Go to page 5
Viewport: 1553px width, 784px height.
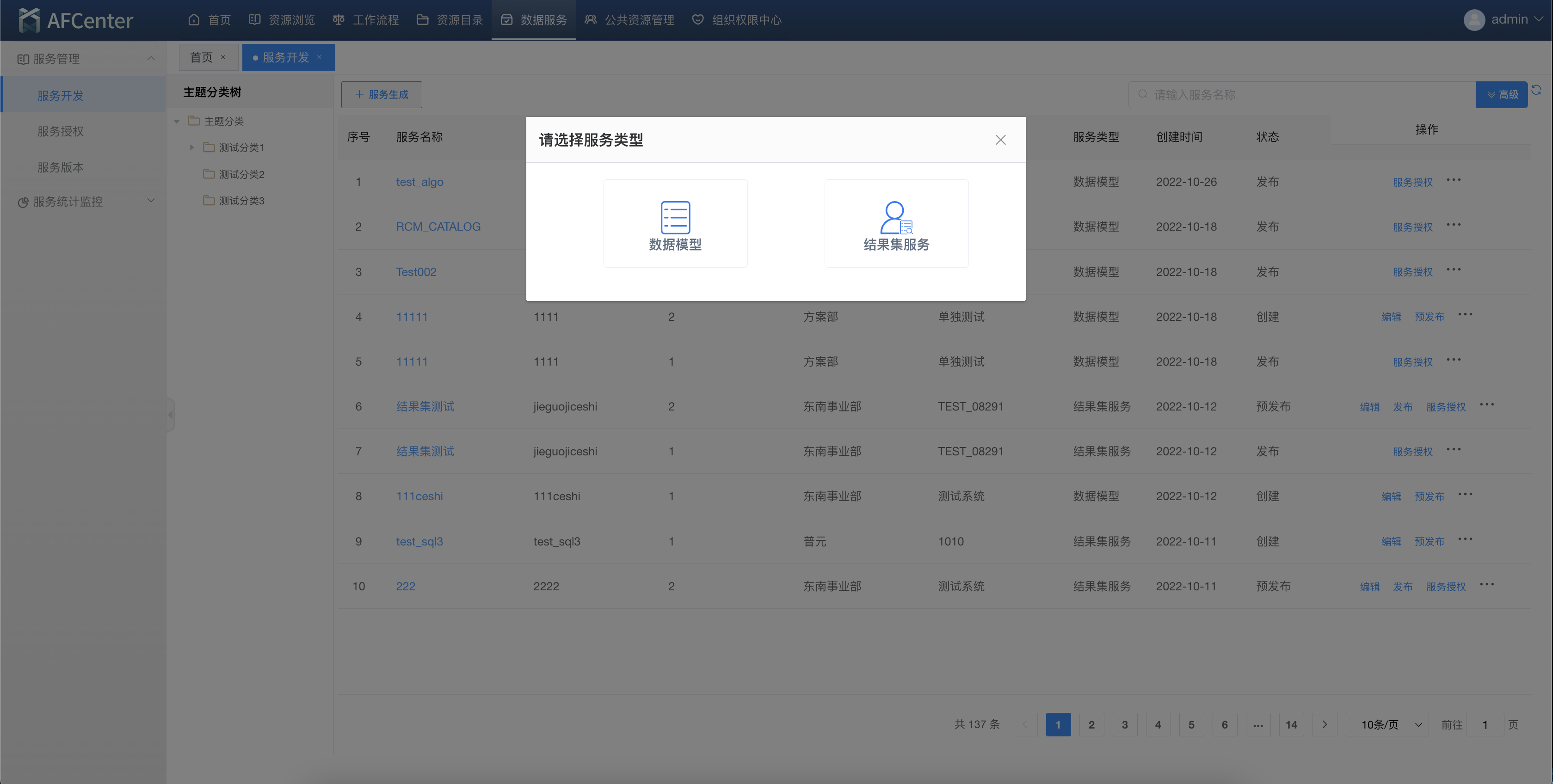pos(1191,725)
